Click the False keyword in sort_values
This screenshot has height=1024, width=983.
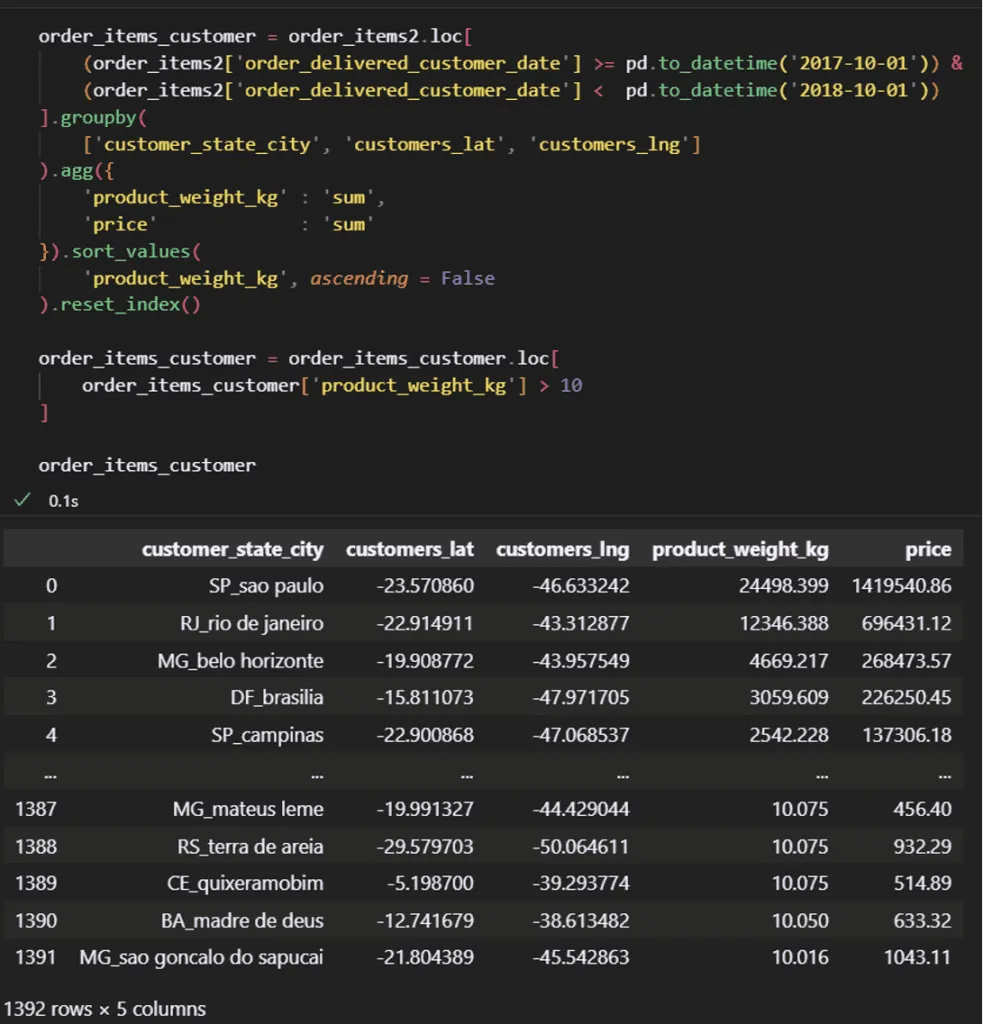pos(468,278)
